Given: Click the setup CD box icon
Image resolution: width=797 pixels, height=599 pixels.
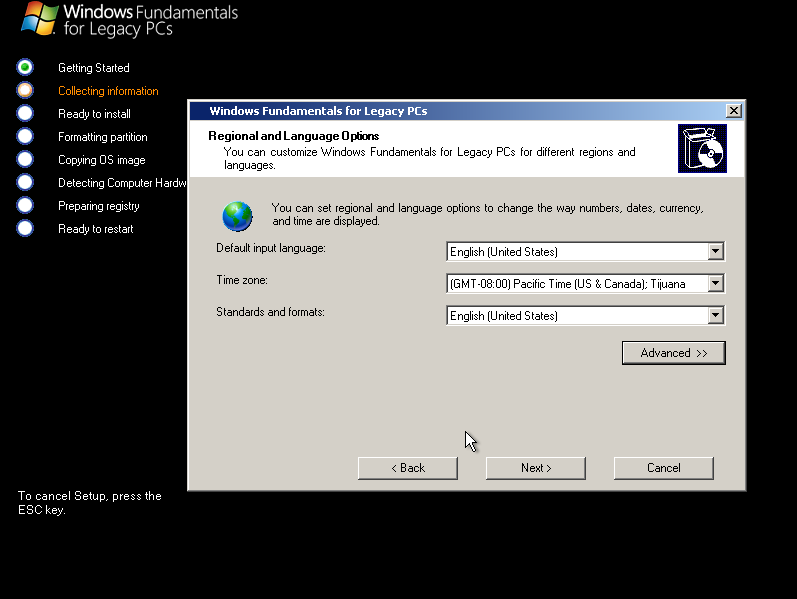Looking at the screenshot, I should [x=702, y=148].
